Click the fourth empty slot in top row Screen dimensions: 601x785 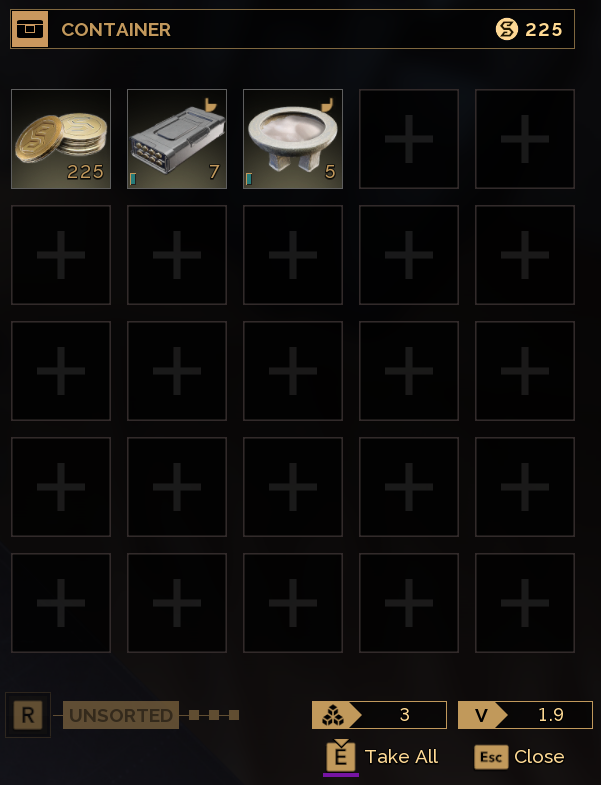pos(409,139)
